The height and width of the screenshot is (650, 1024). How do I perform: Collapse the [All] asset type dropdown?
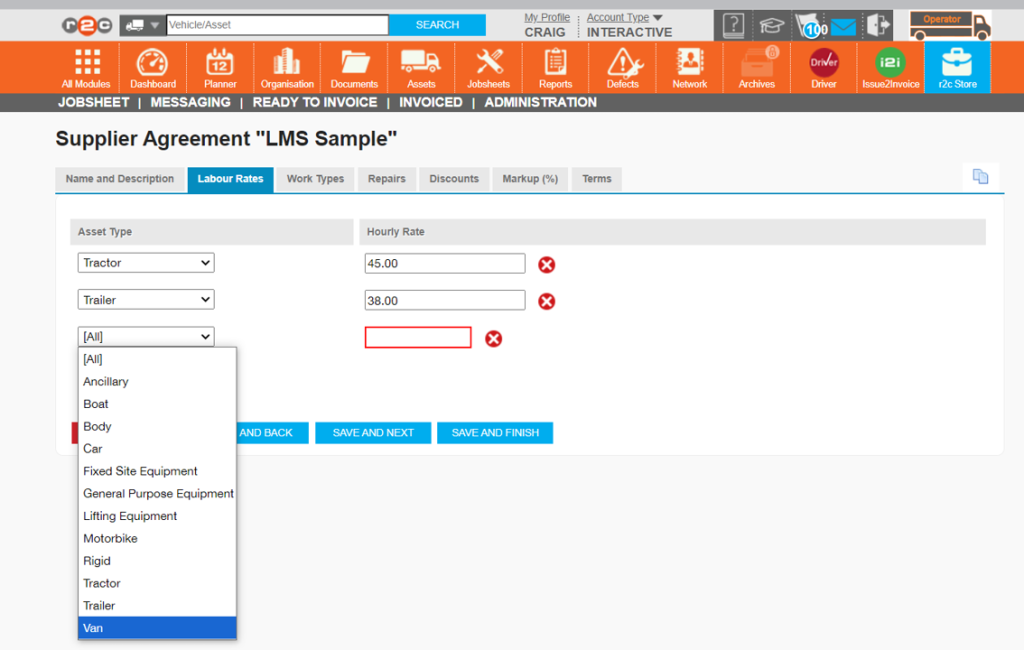[x=146, y=336]
